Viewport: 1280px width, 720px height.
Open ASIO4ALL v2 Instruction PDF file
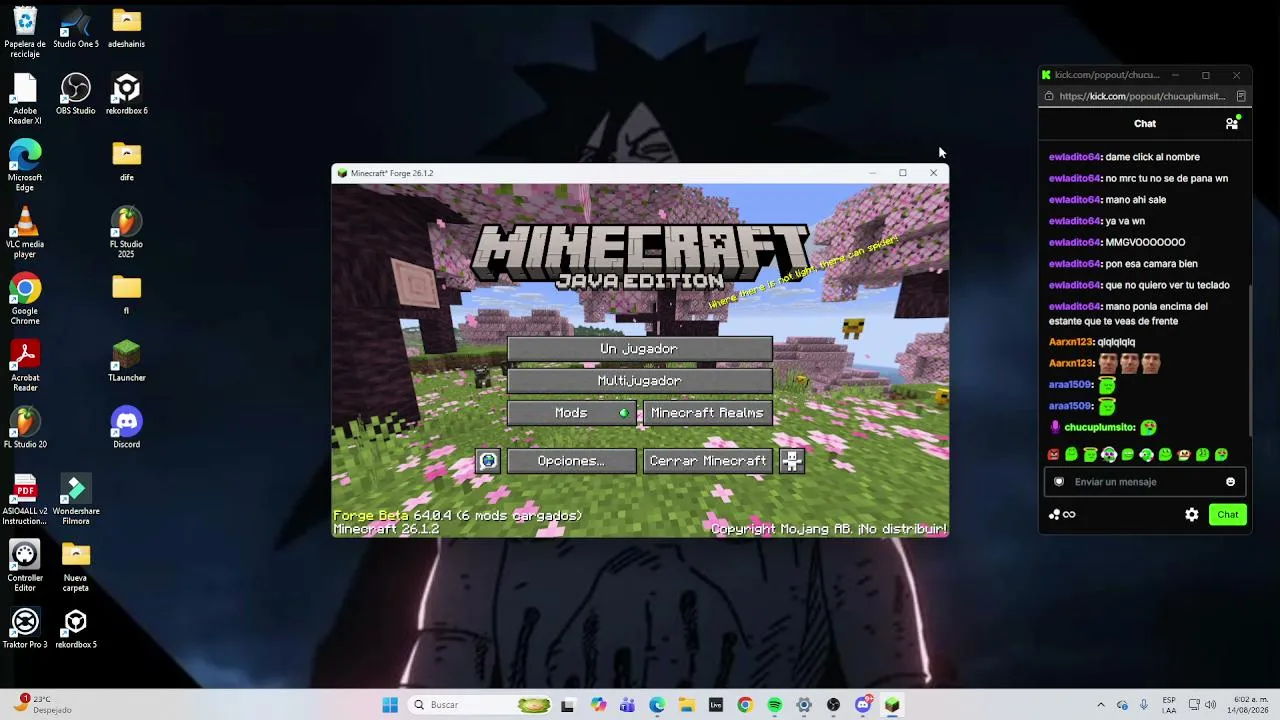point(25,500)
